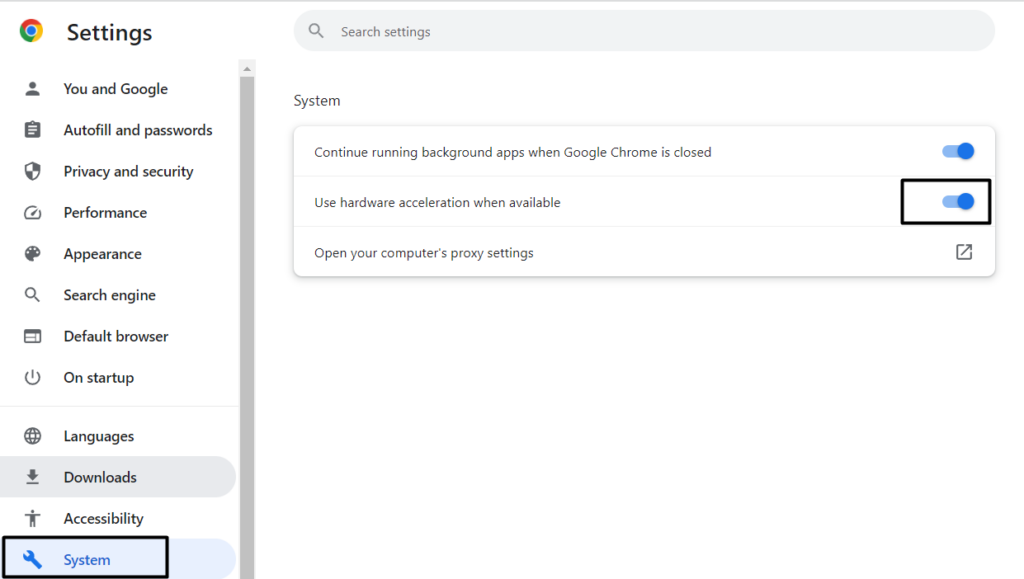Open proxy settings via the external link icon
The height and width of the screenshot is (579, 1024).
[963, 252]
